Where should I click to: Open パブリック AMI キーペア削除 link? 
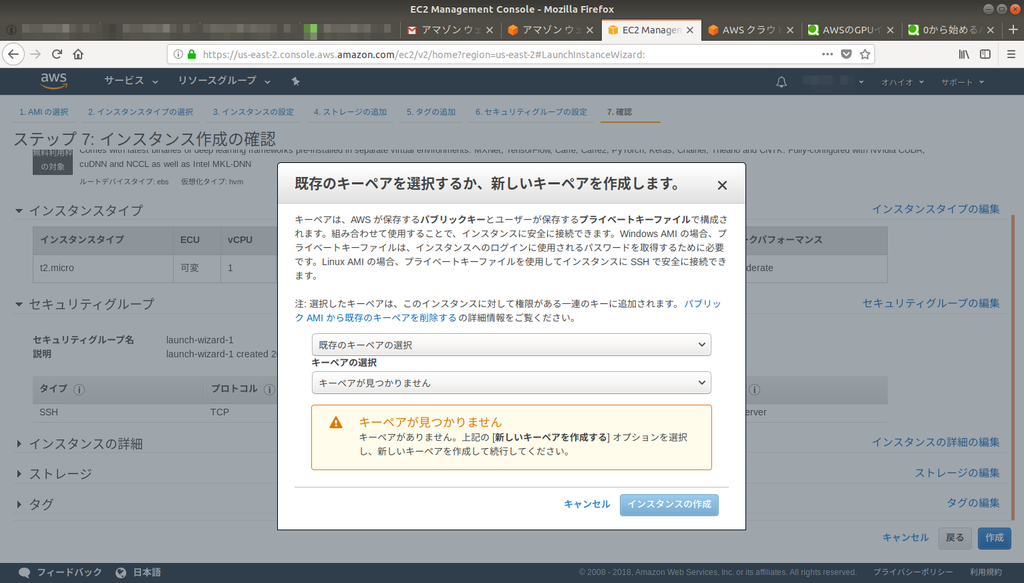tap(507, 311)
